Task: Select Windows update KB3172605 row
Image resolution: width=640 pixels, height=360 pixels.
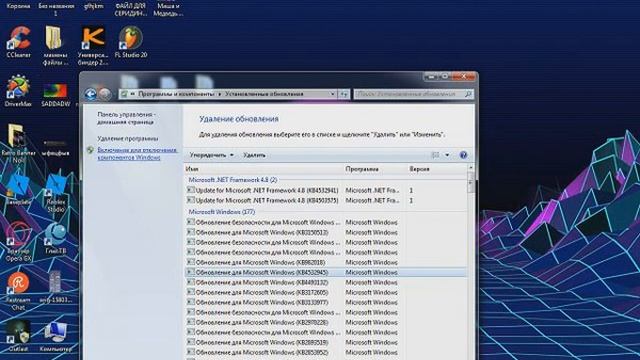Action: click(x=326, y=293)
